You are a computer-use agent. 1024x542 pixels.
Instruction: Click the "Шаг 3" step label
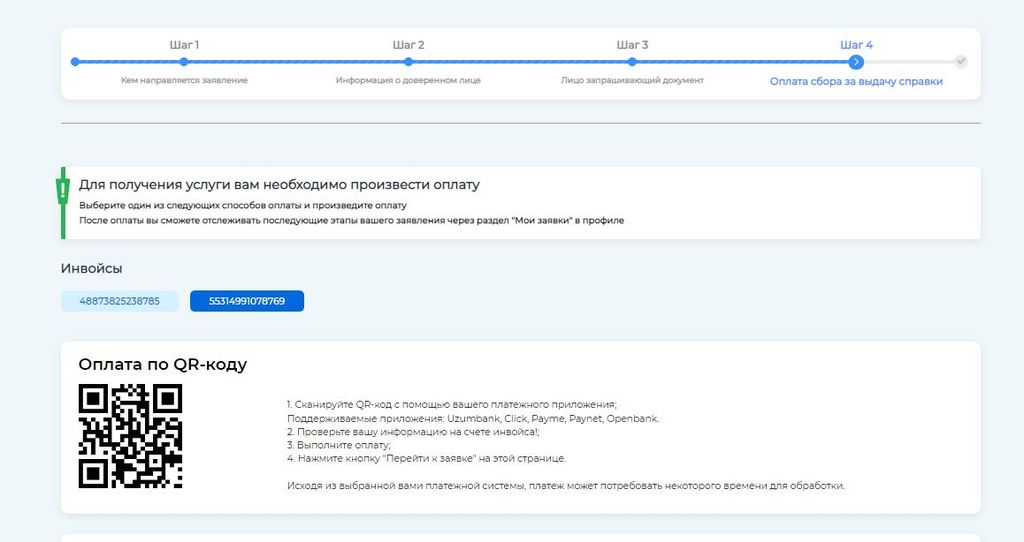coord(632,45)
